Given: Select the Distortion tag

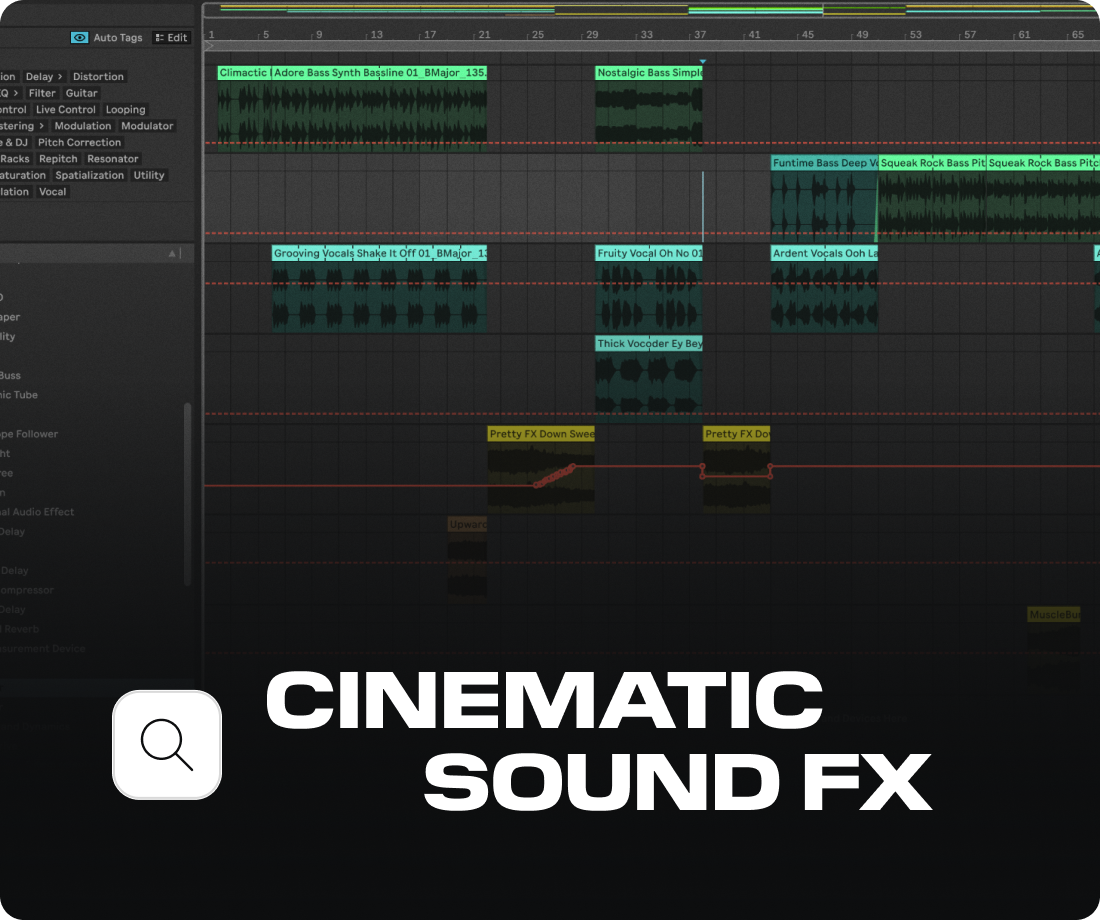Looking at the screenshot, I should coord(98,76).
